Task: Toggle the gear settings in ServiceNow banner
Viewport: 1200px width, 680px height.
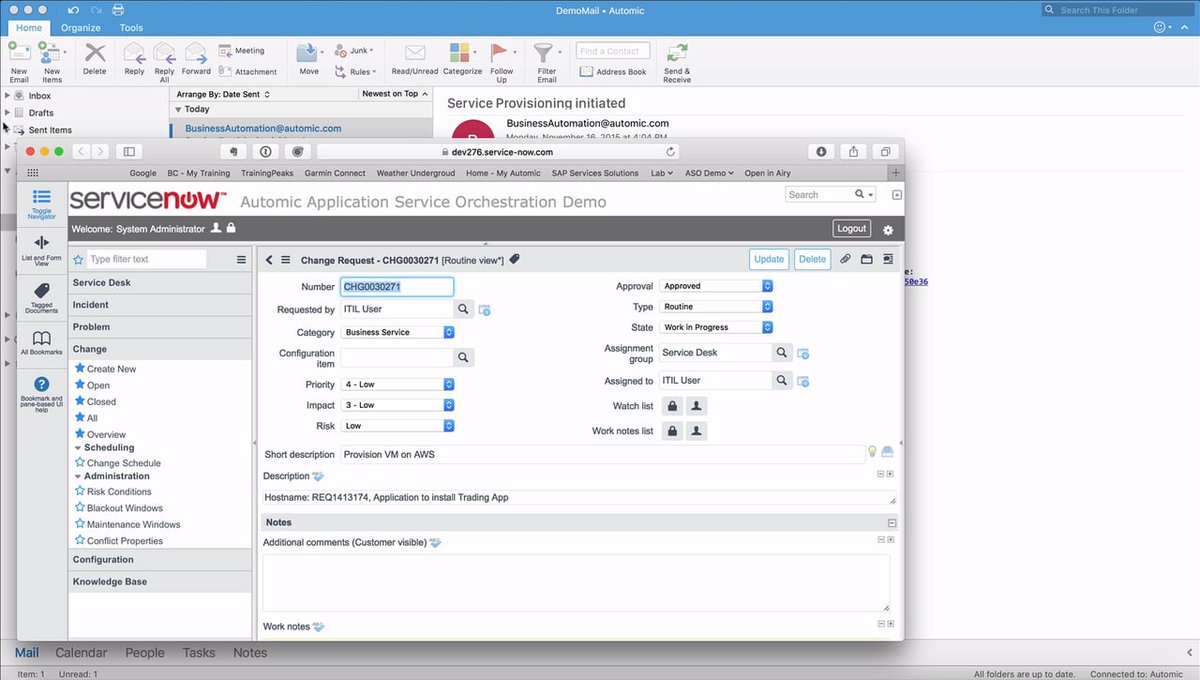Action: [x=886, y=229]
